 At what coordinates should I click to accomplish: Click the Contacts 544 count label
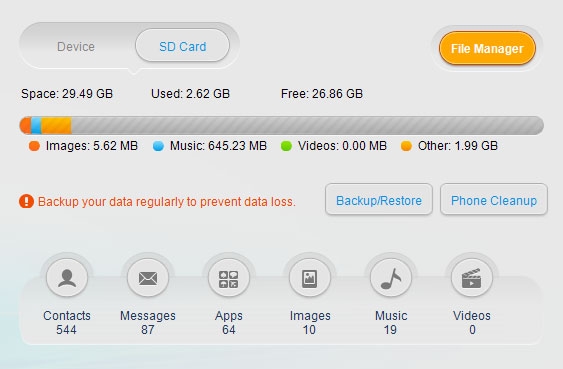coord(66,329)
